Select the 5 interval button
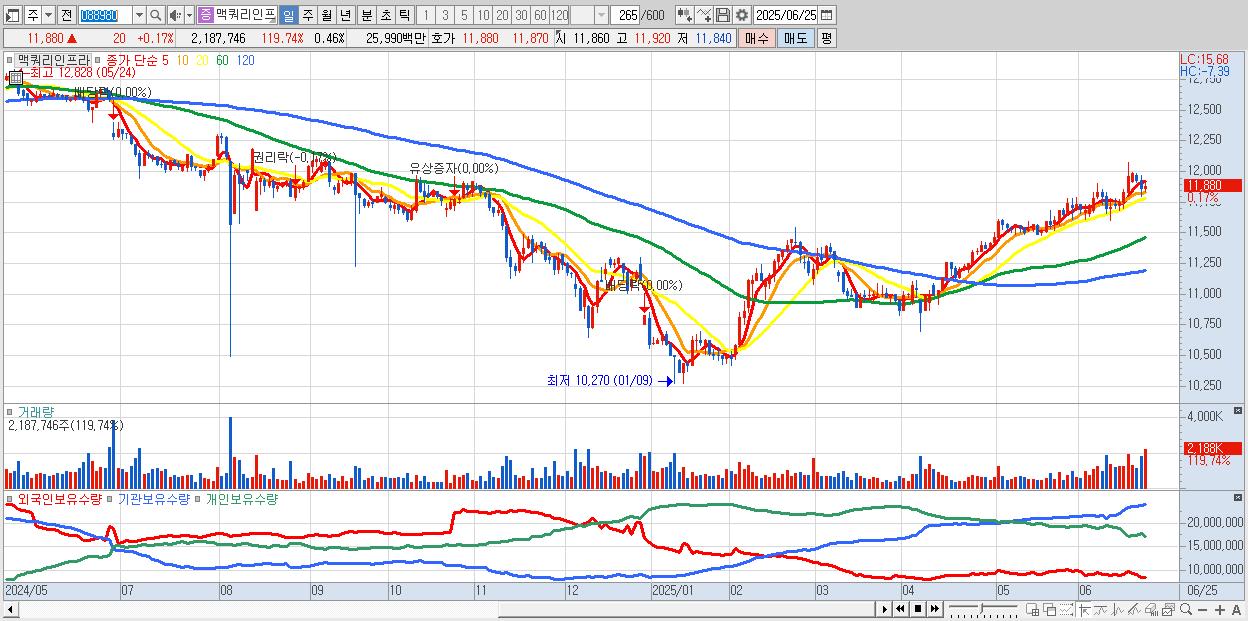This screenshot has height=621, width=1248. (x=464, y=15)
